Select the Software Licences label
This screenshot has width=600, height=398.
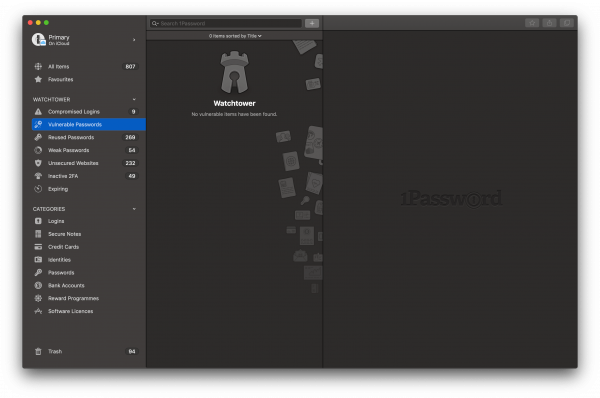[70, 312]
